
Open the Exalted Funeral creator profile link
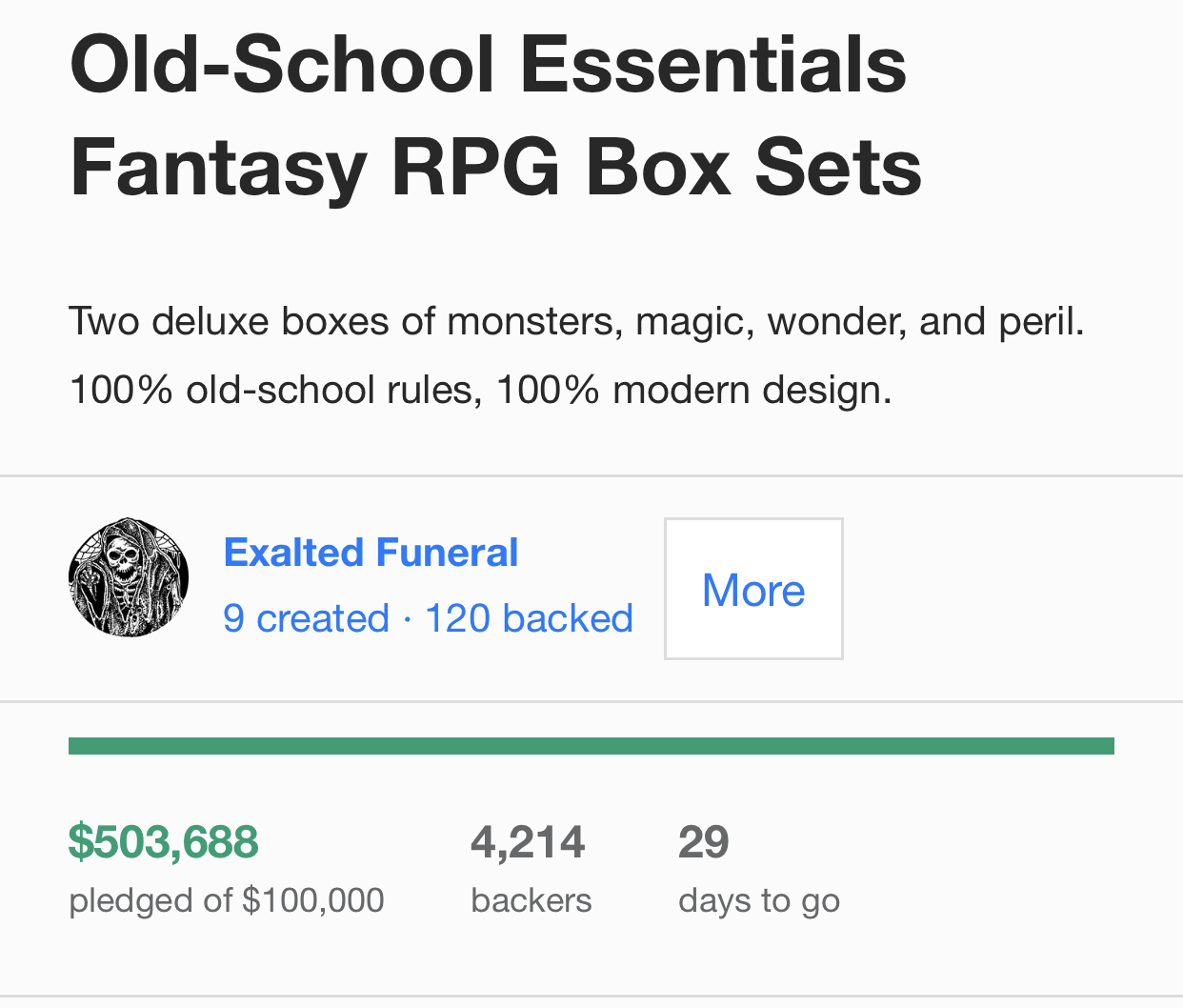(371, 553)
